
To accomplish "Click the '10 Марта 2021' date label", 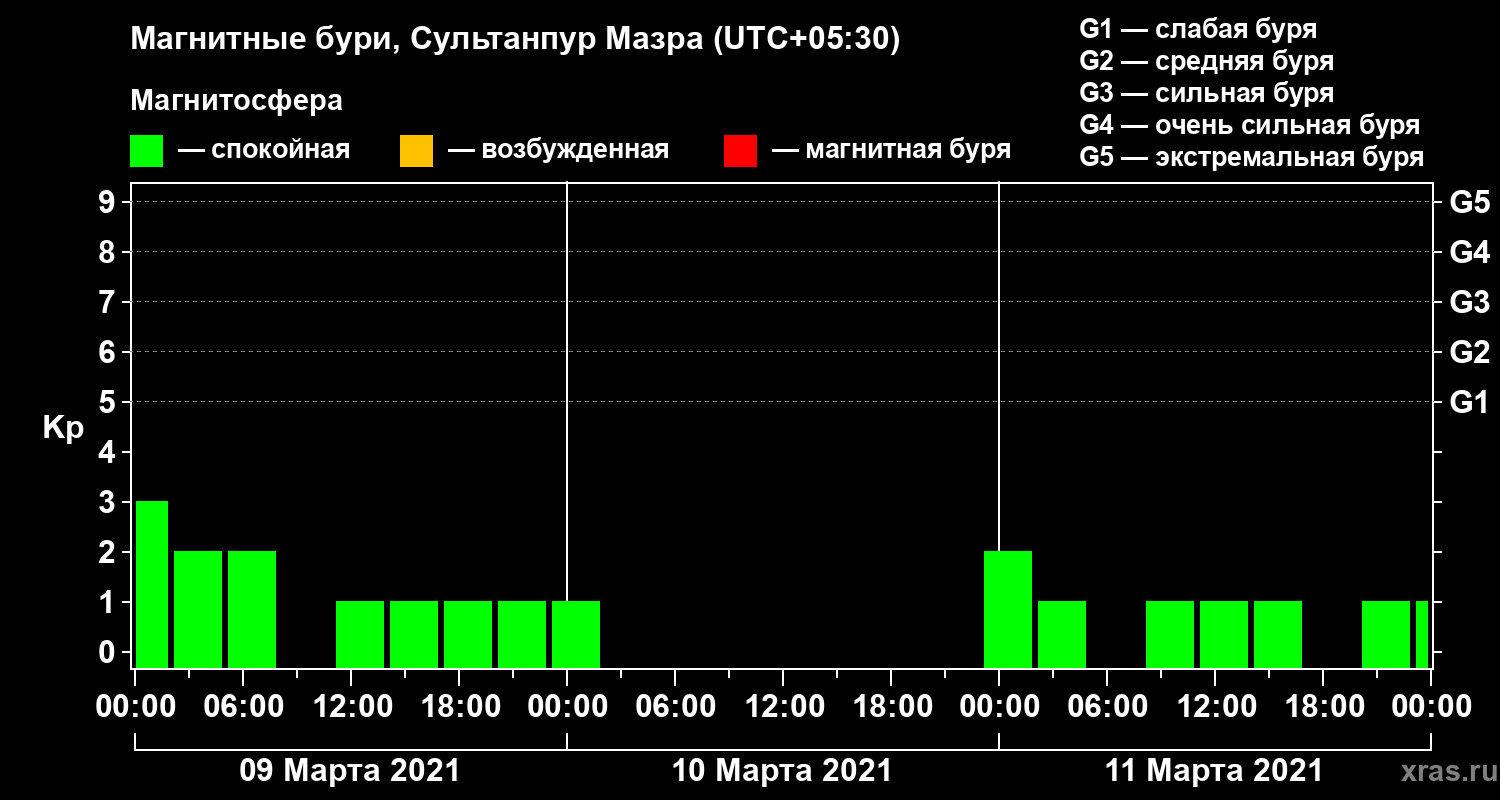I will pos(782,771).
